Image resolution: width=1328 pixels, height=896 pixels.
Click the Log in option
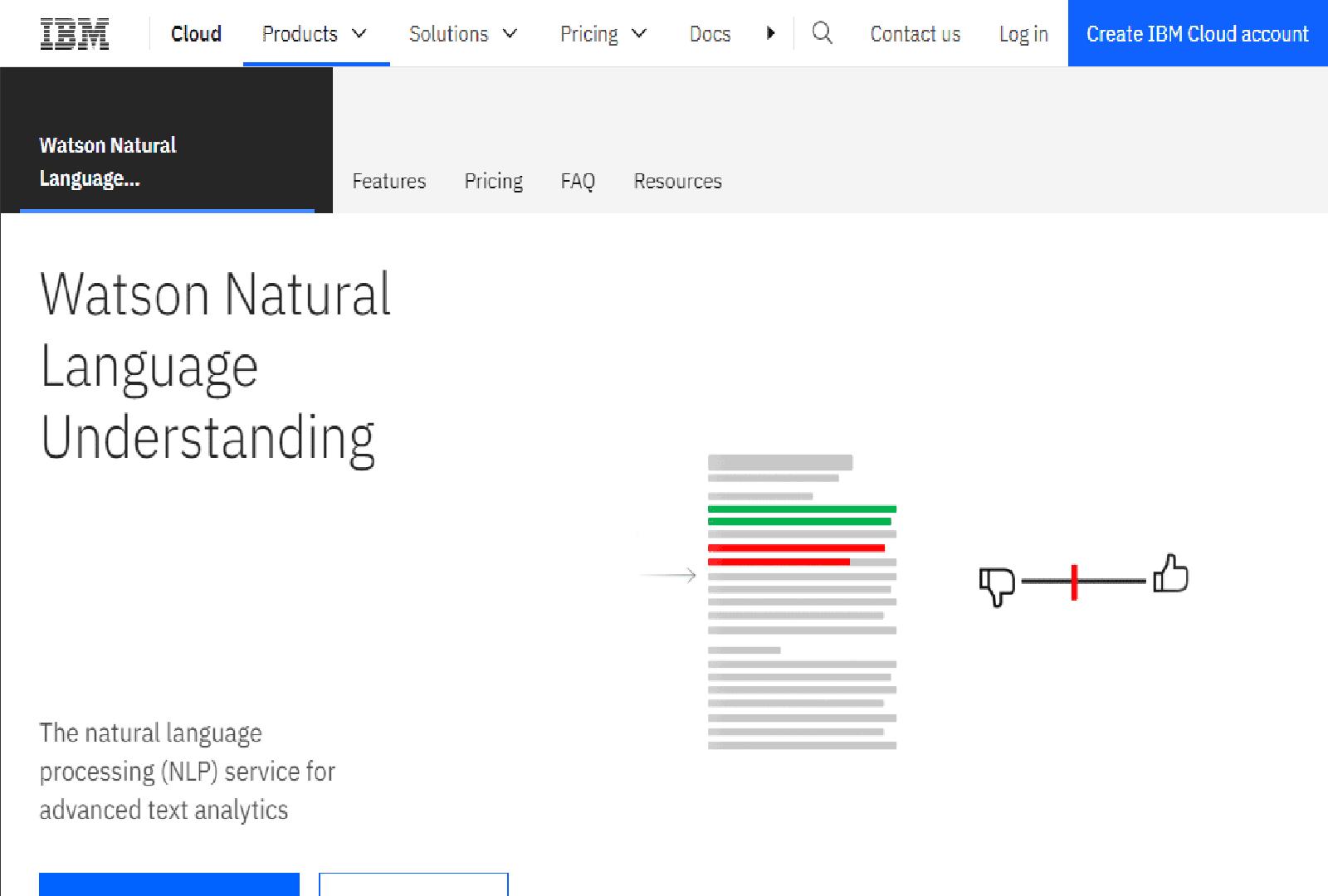point(1023,34)
